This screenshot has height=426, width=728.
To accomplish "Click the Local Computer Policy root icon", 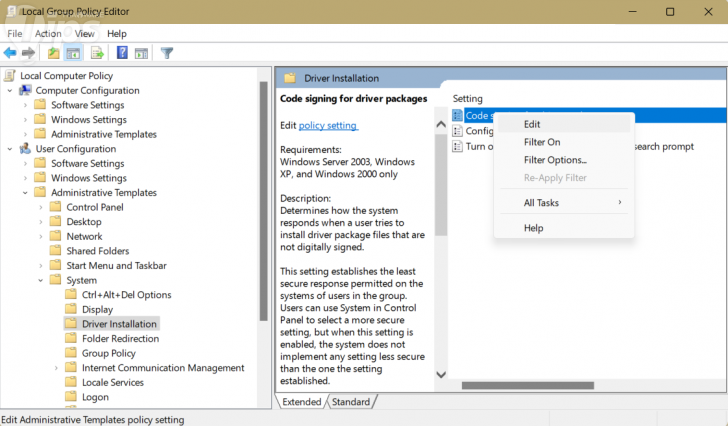I will click(x=10, y=75).
